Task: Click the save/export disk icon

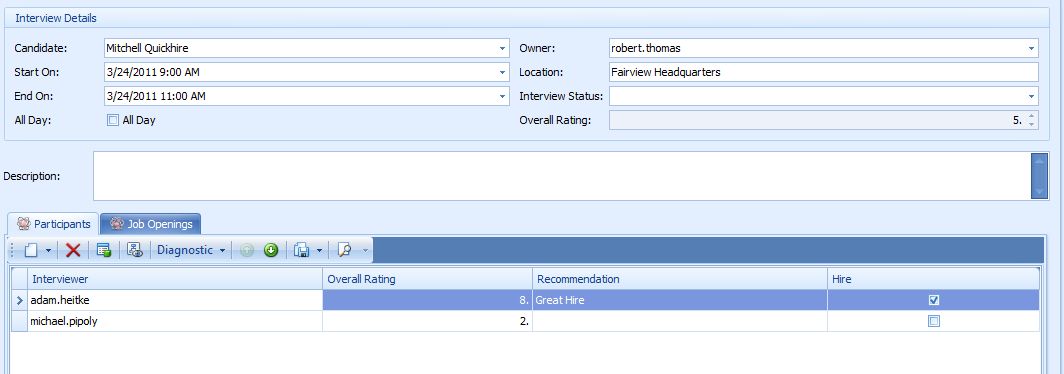Action: [302, 250]
